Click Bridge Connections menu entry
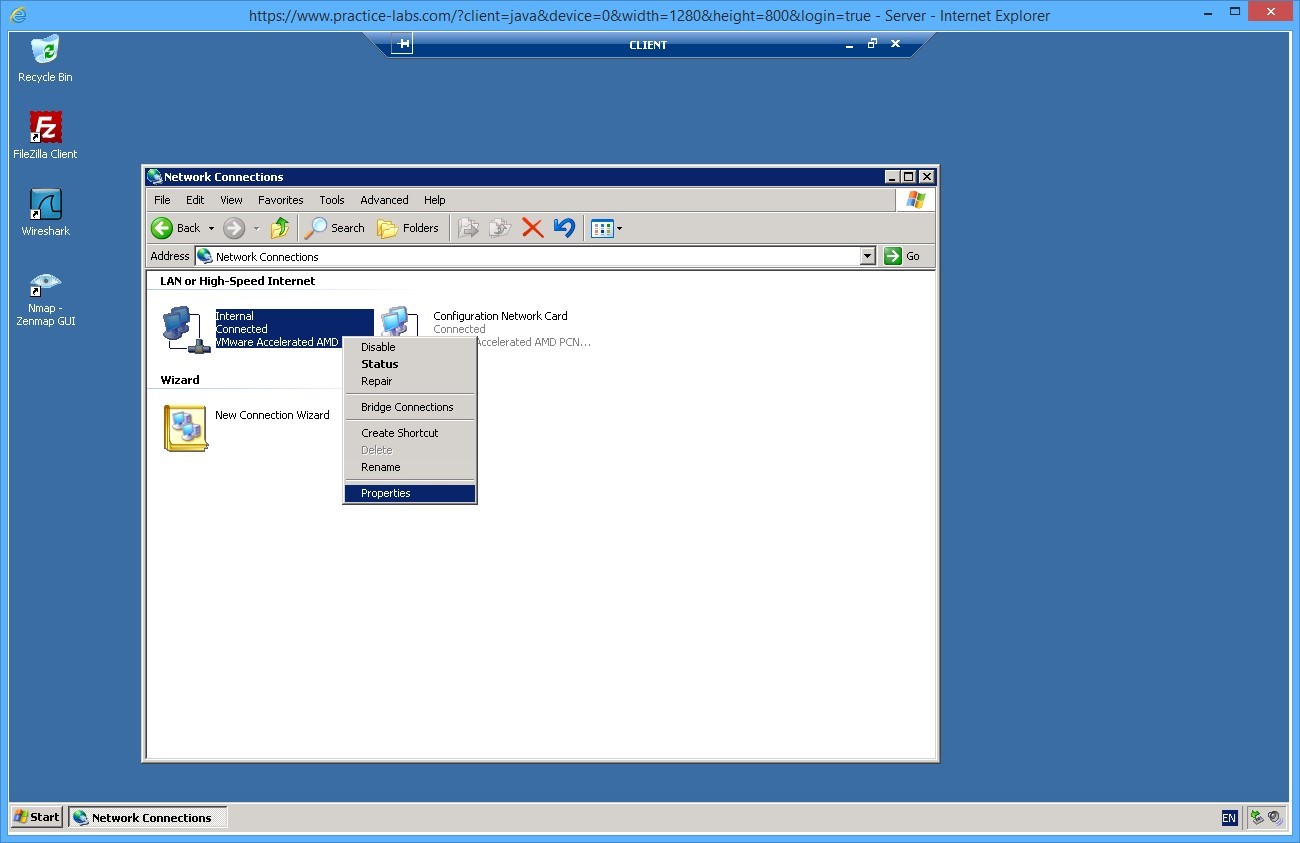Screen dimensions: 1300x843 [407, 407]
